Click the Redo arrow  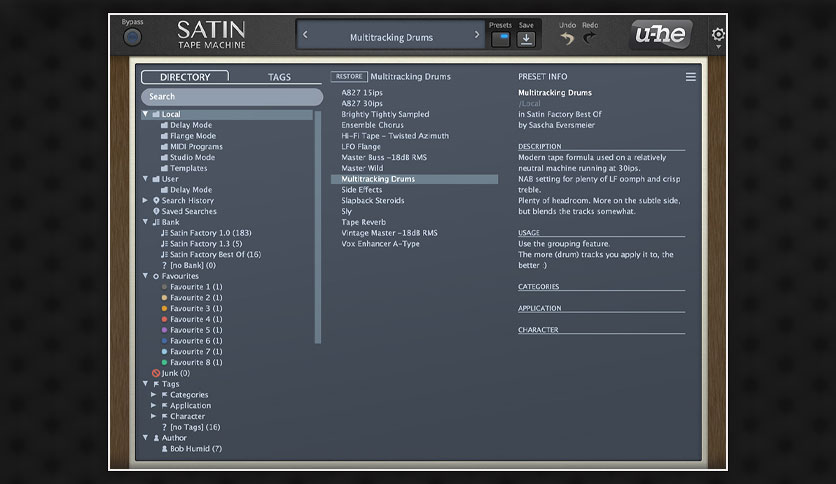click(590, 38)
